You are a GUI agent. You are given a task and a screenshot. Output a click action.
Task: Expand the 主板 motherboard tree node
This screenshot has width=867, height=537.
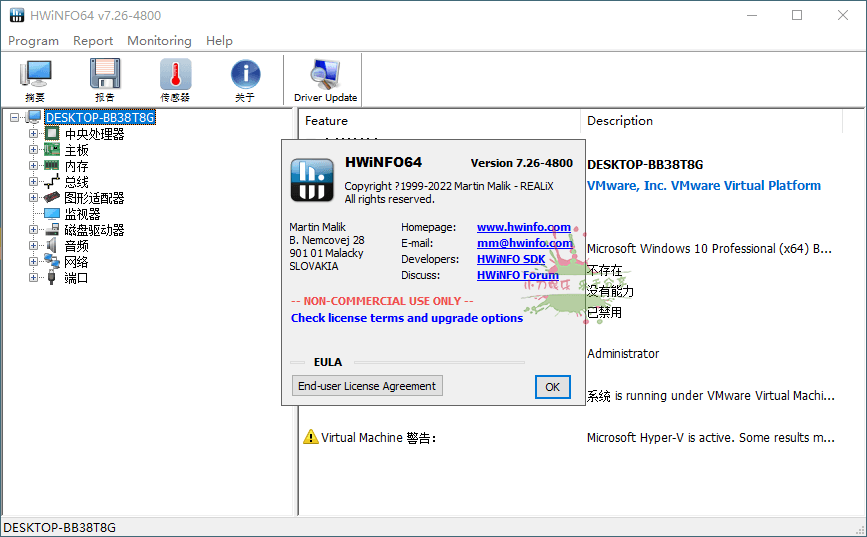(33, 150)
